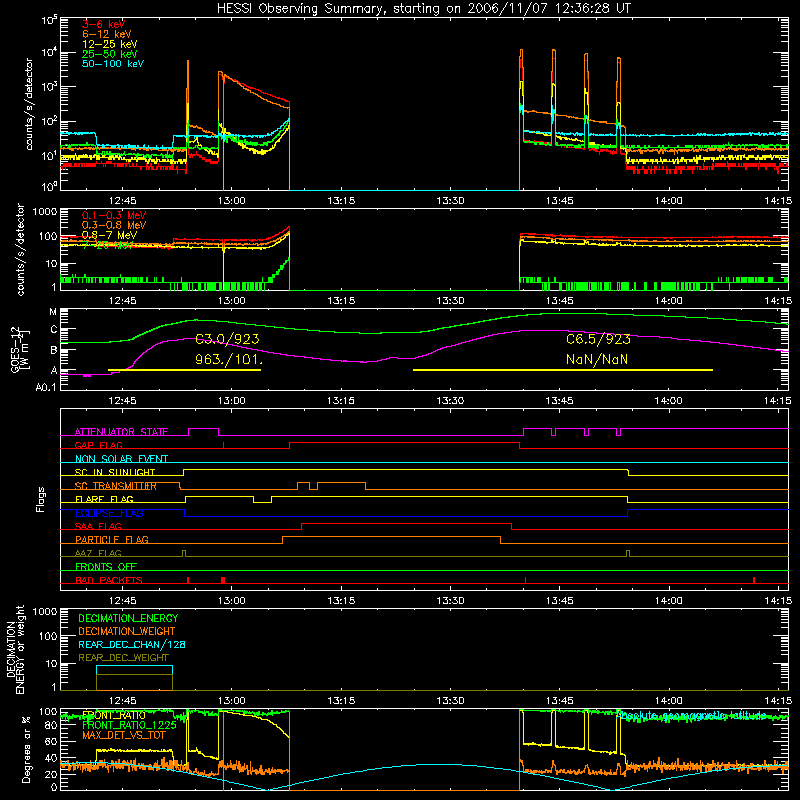Click the Absolute geomagnetic latitude label
The width and height of the screenshot is (800, 800).
(691, 715)
